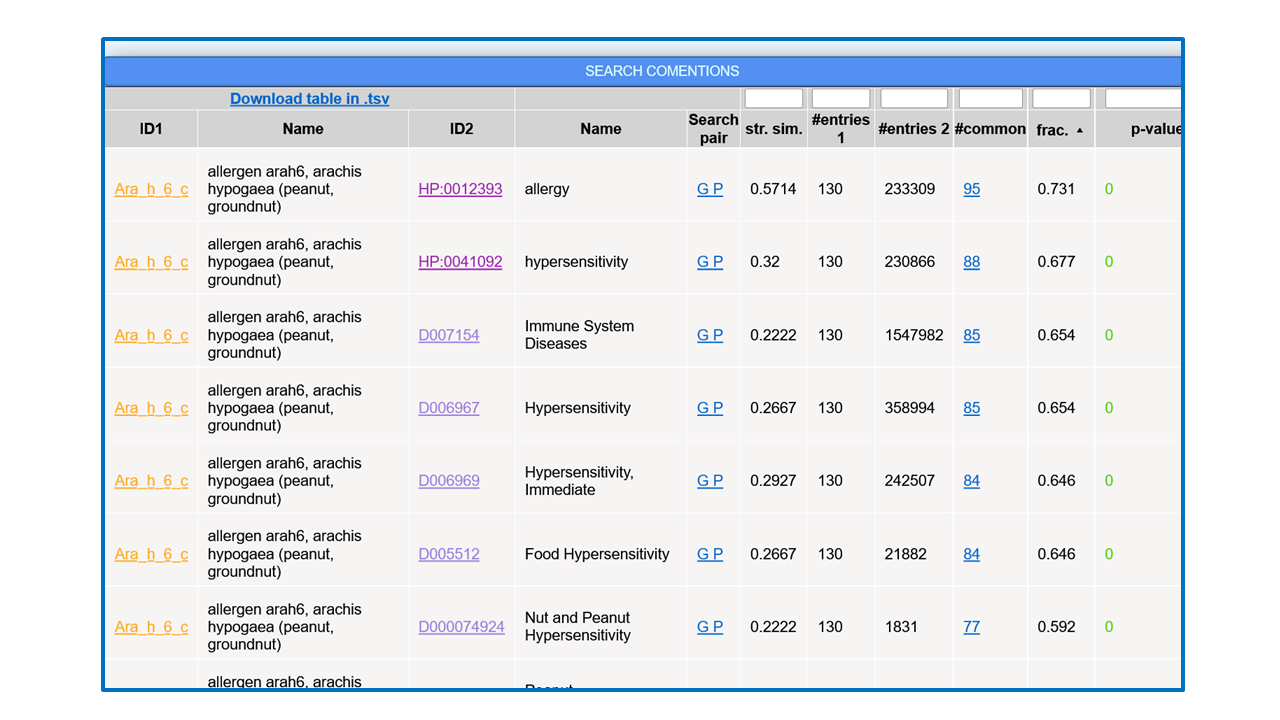
Task: Click the filter input above #common column
Action: point(990,98)
